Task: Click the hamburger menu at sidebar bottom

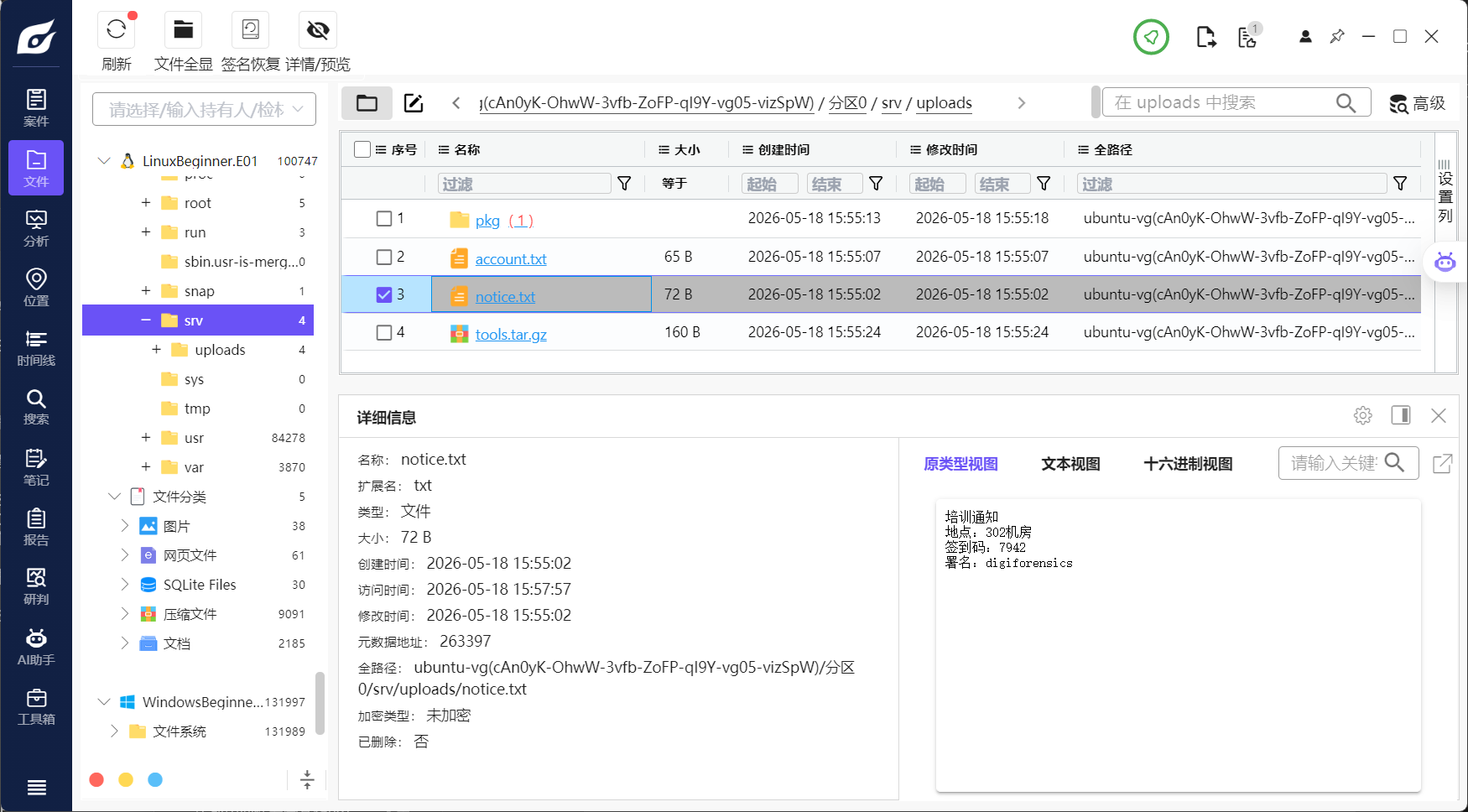Action: (x=36, y=787)
